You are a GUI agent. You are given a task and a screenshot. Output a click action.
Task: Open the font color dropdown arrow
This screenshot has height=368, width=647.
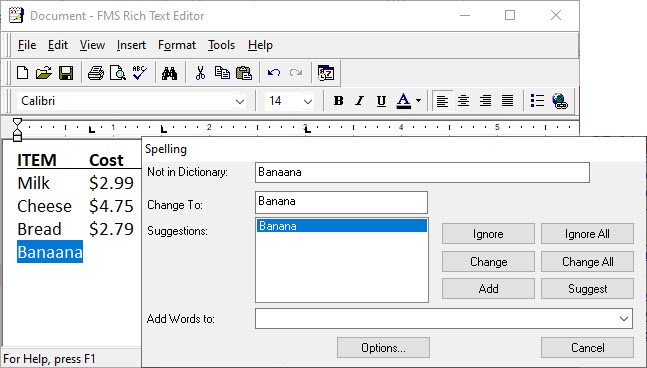click(418, 101)
